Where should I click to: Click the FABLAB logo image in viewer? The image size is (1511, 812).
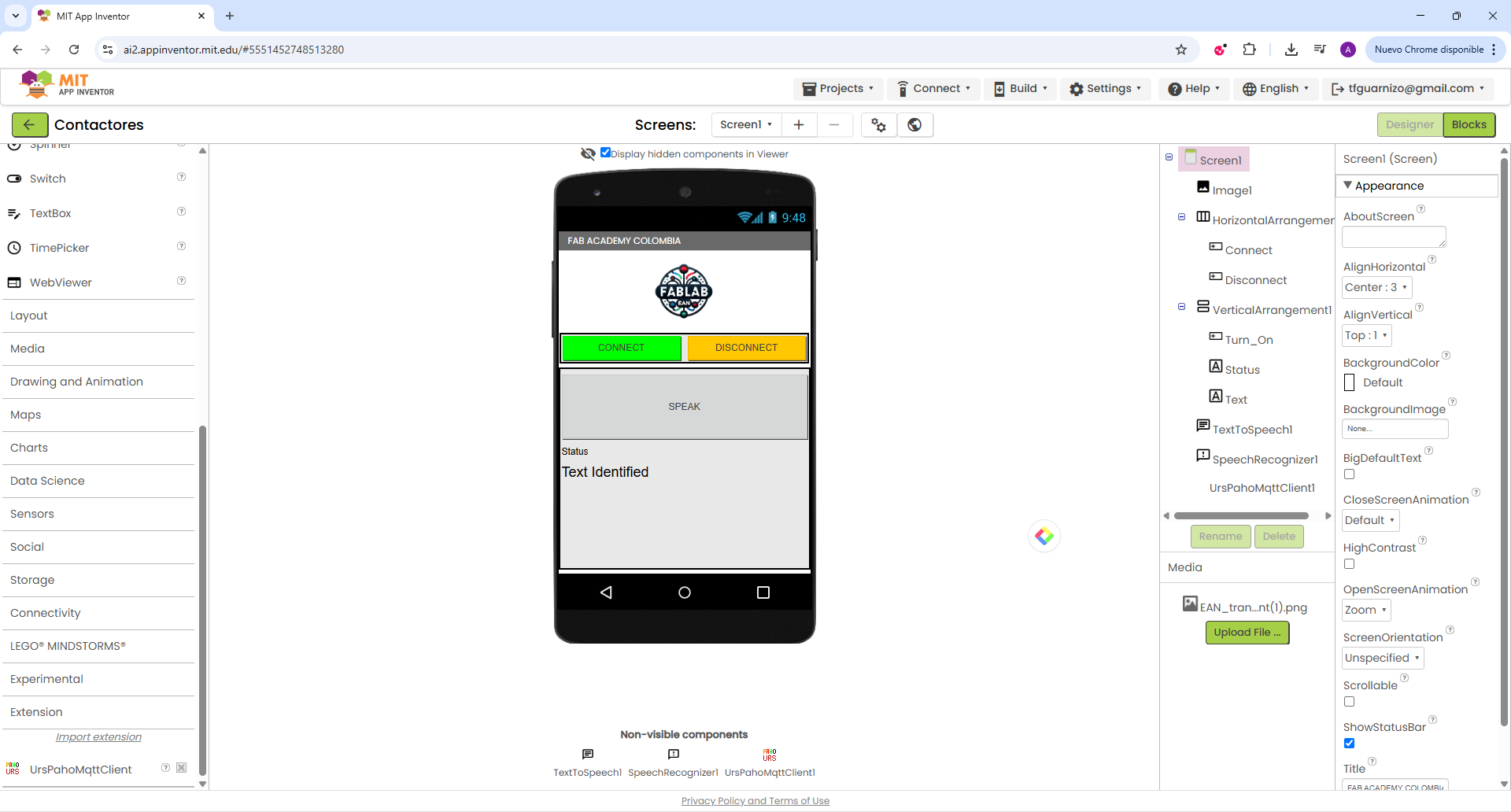[684, 291]
